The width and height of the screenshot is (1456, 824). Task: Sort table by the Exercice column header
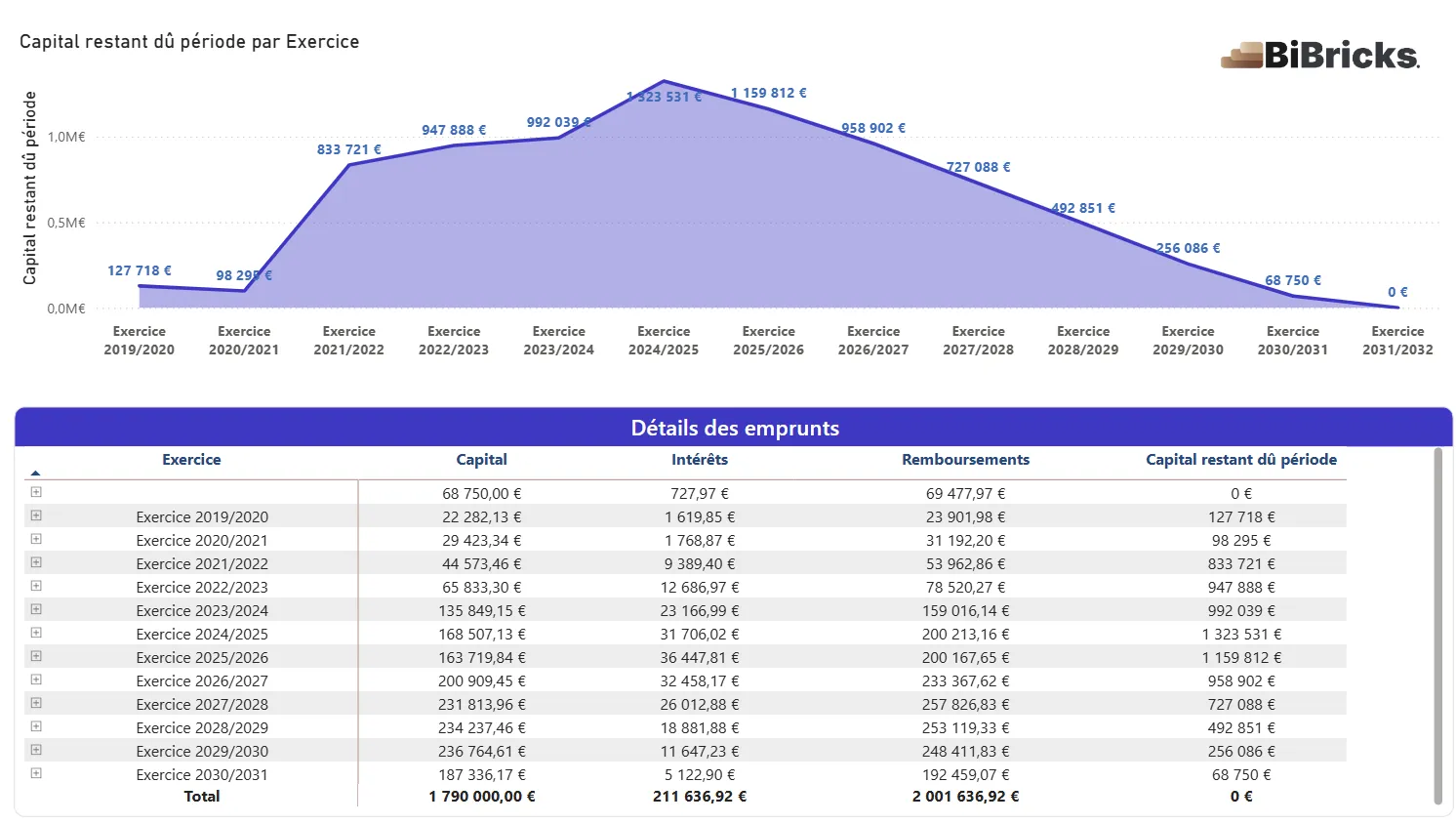click(191, 460)
